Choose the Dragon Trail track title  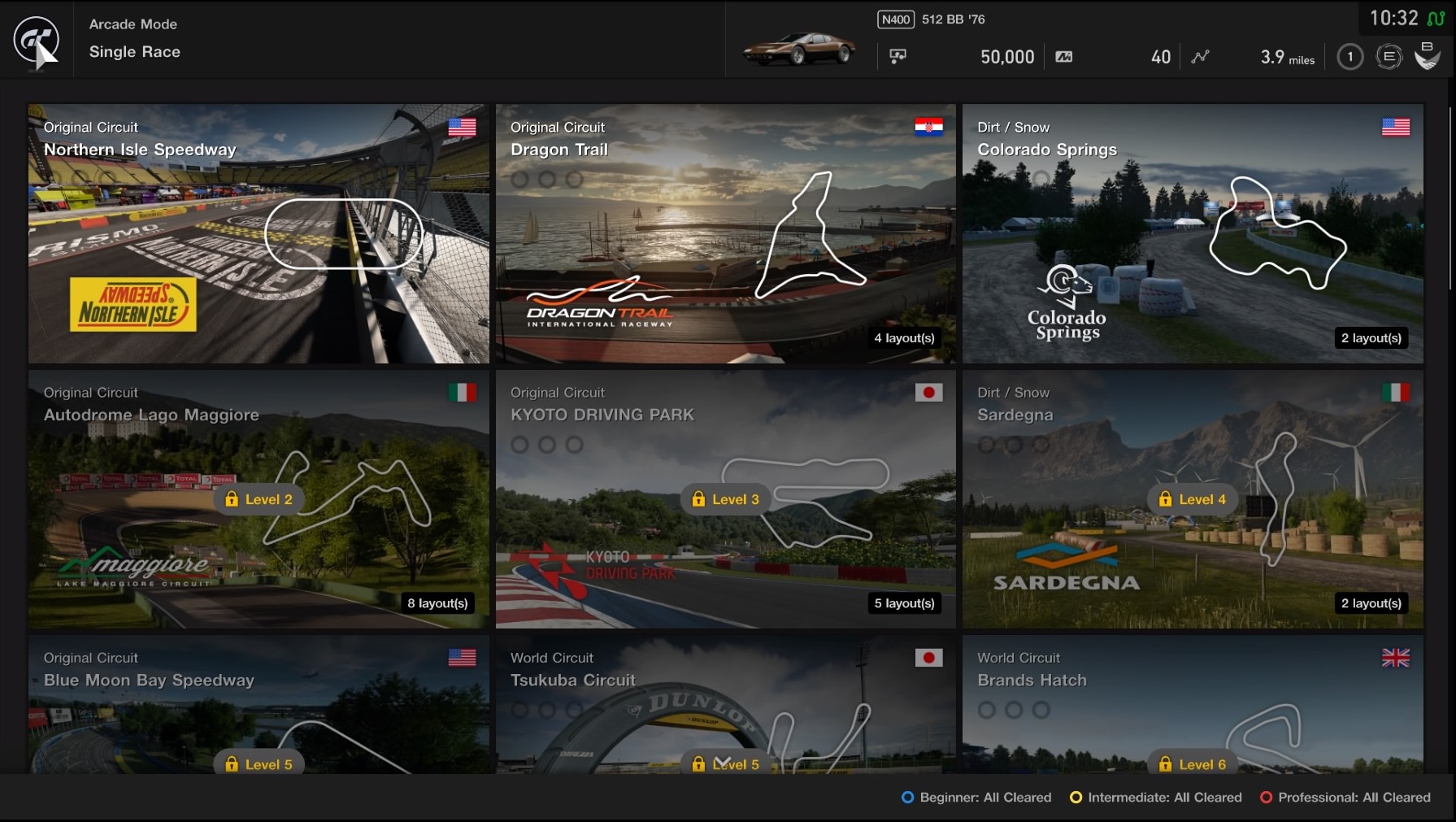pyautogui.click(x=559, y=150)
